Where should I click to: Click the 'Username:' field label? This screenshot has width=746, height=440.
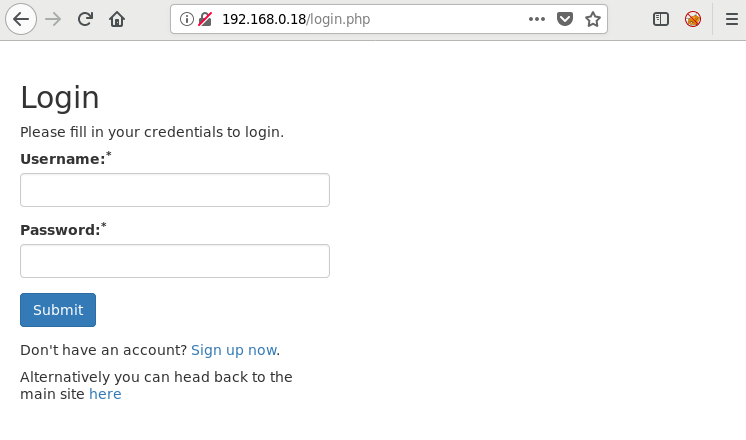coord(62,159)
